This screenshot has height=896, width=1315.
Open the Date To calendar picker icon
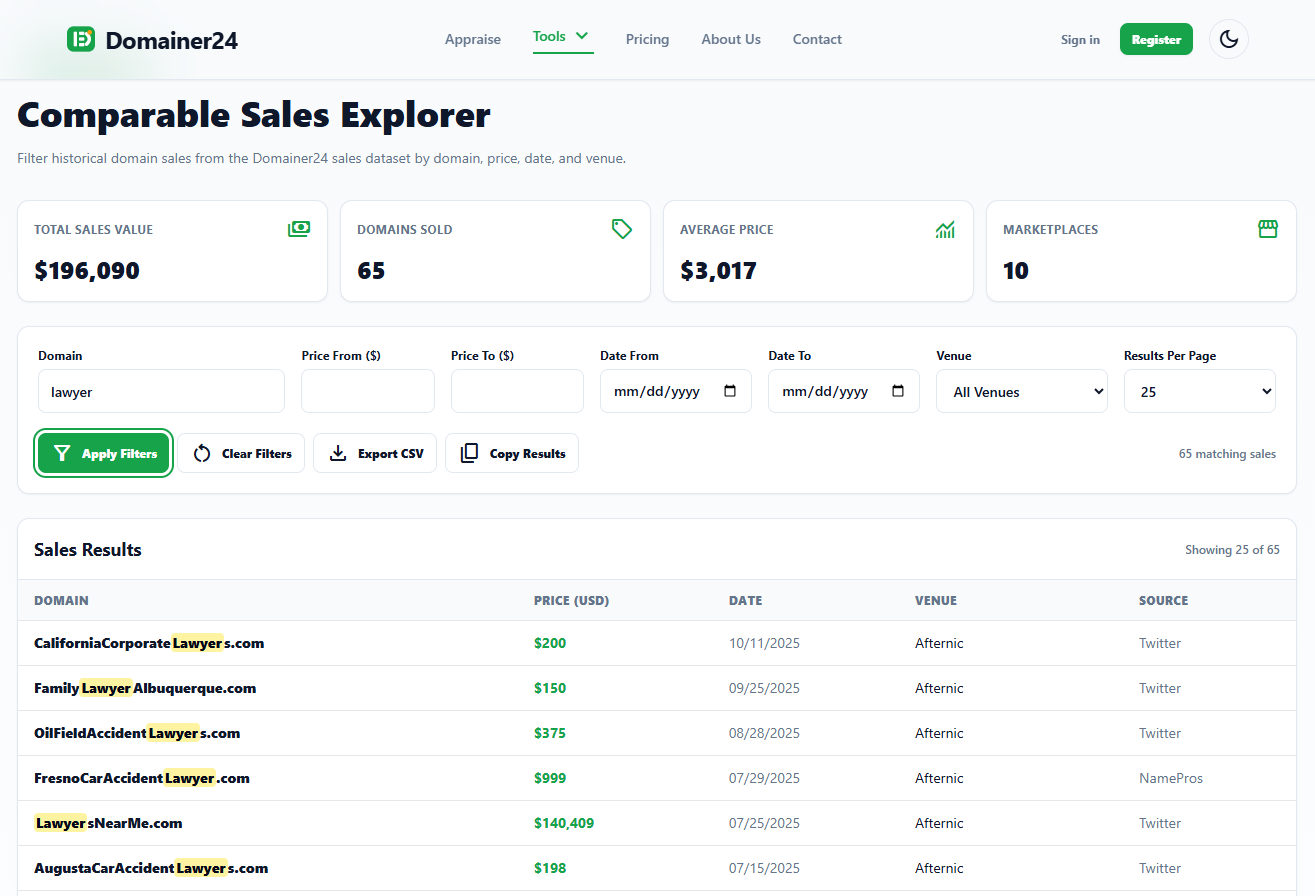tap(898, 391)
